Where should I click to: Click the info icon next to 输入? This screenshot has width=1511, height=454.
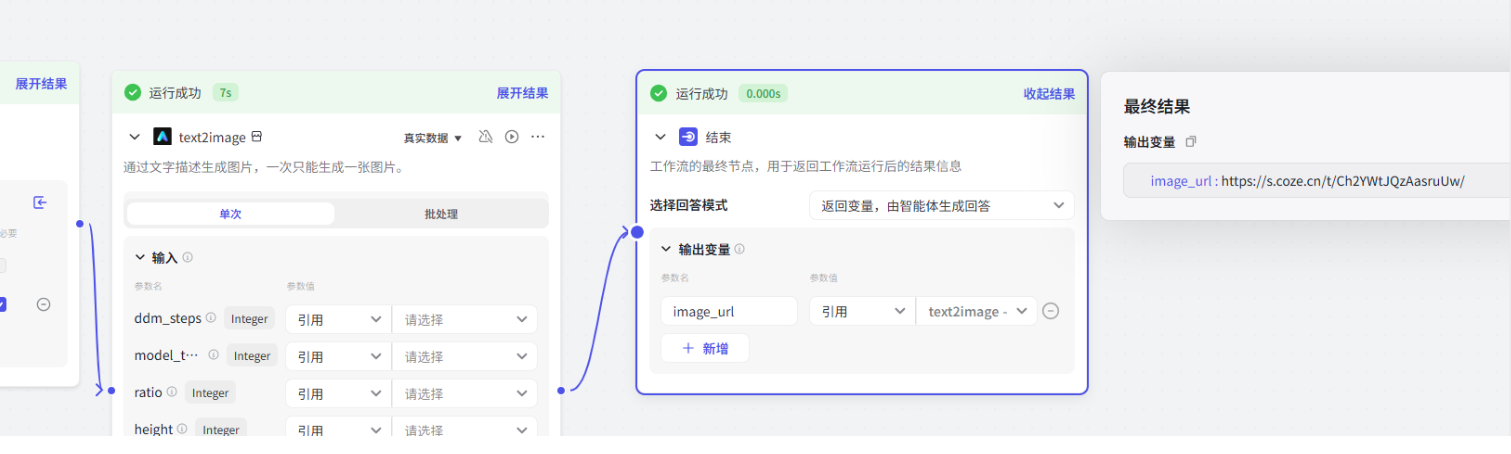tap(187, 257)
